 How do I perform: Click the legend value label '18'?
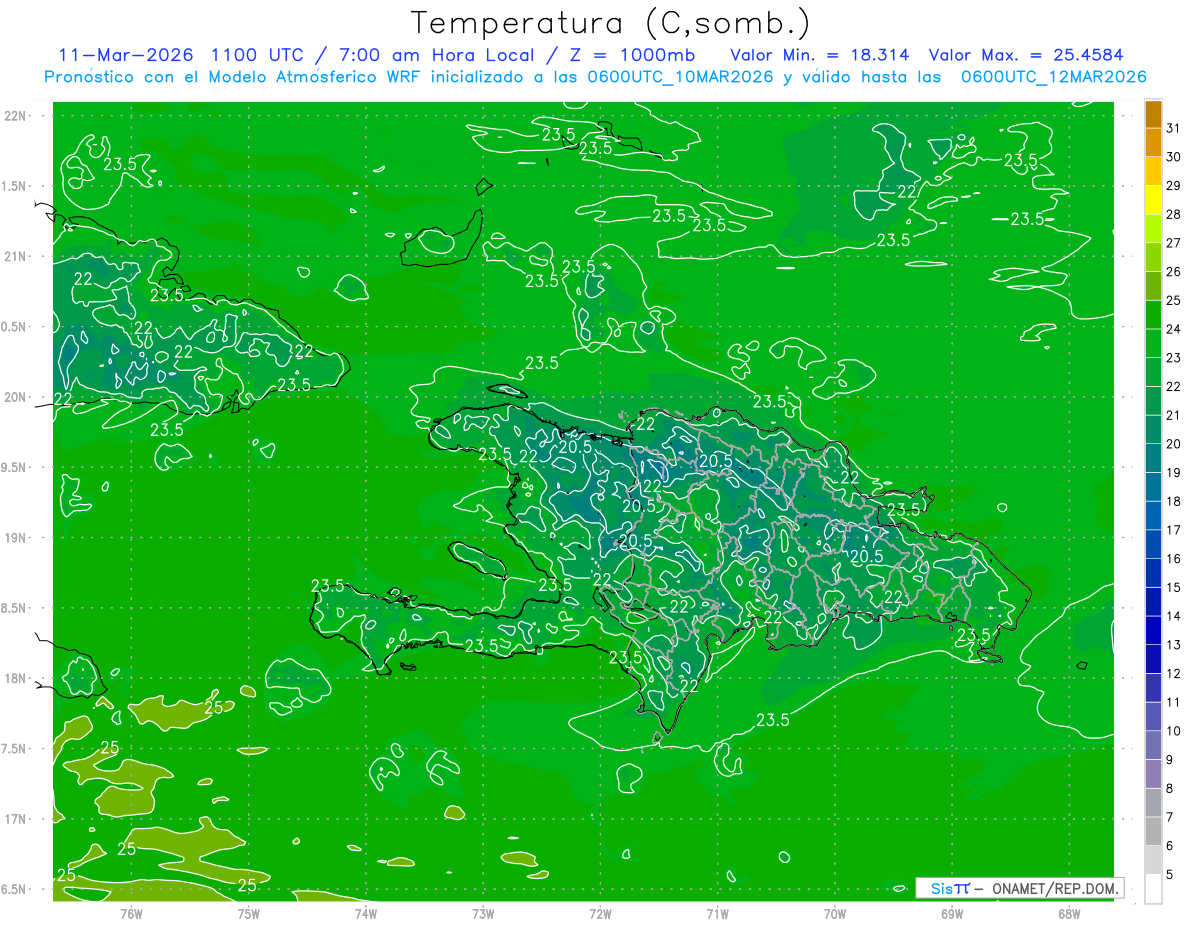(1173, 501)
